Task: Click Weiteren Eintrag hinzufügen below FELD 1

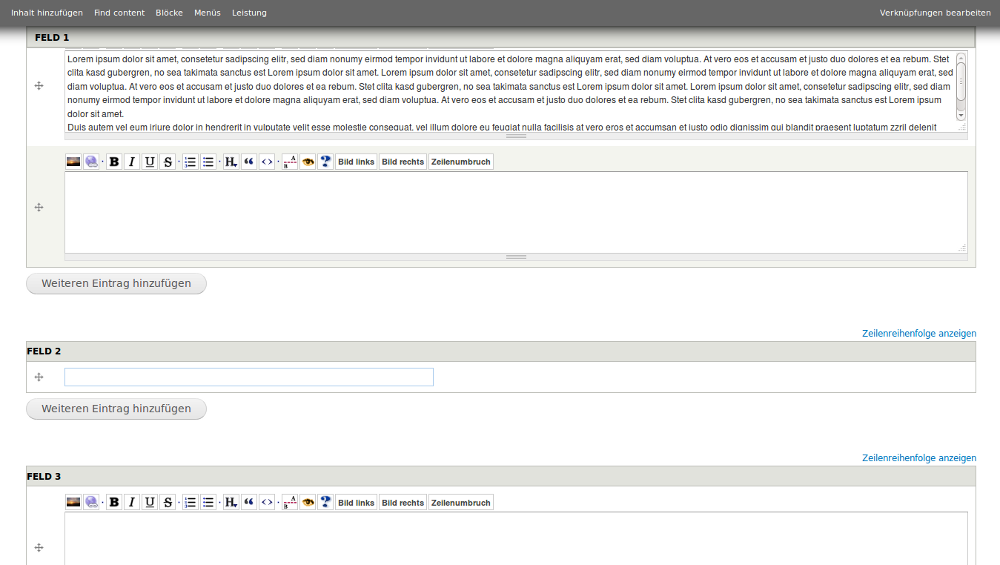Action: (x=116, y=284)
